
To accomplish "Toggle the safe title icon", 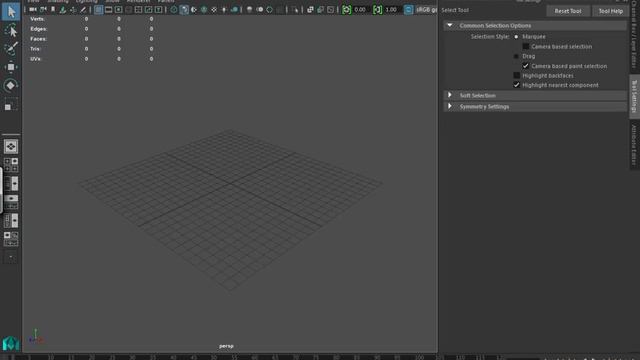I will [158, 9].
